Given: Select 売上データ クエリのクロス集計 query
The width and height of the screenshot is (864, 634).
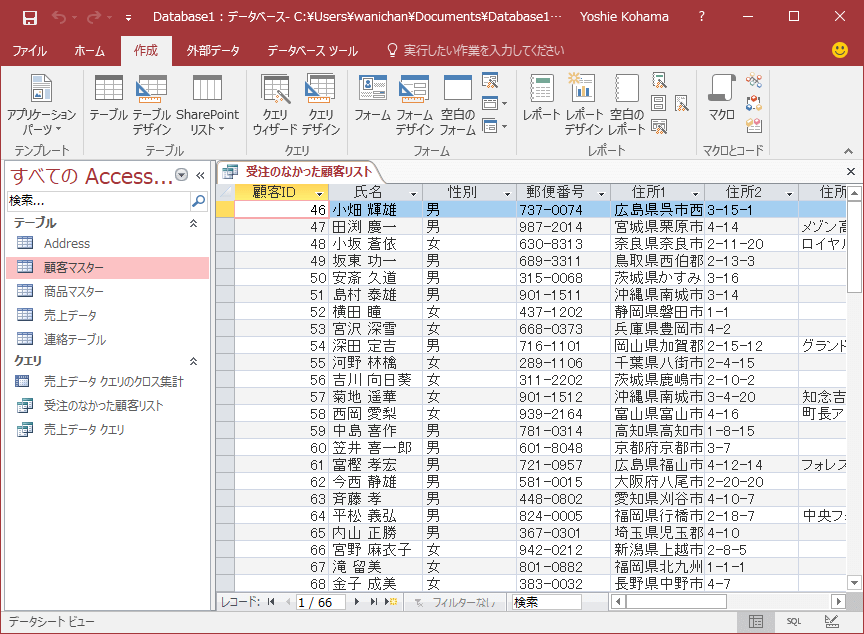Looking at the screenshot, I should [108, 382].
